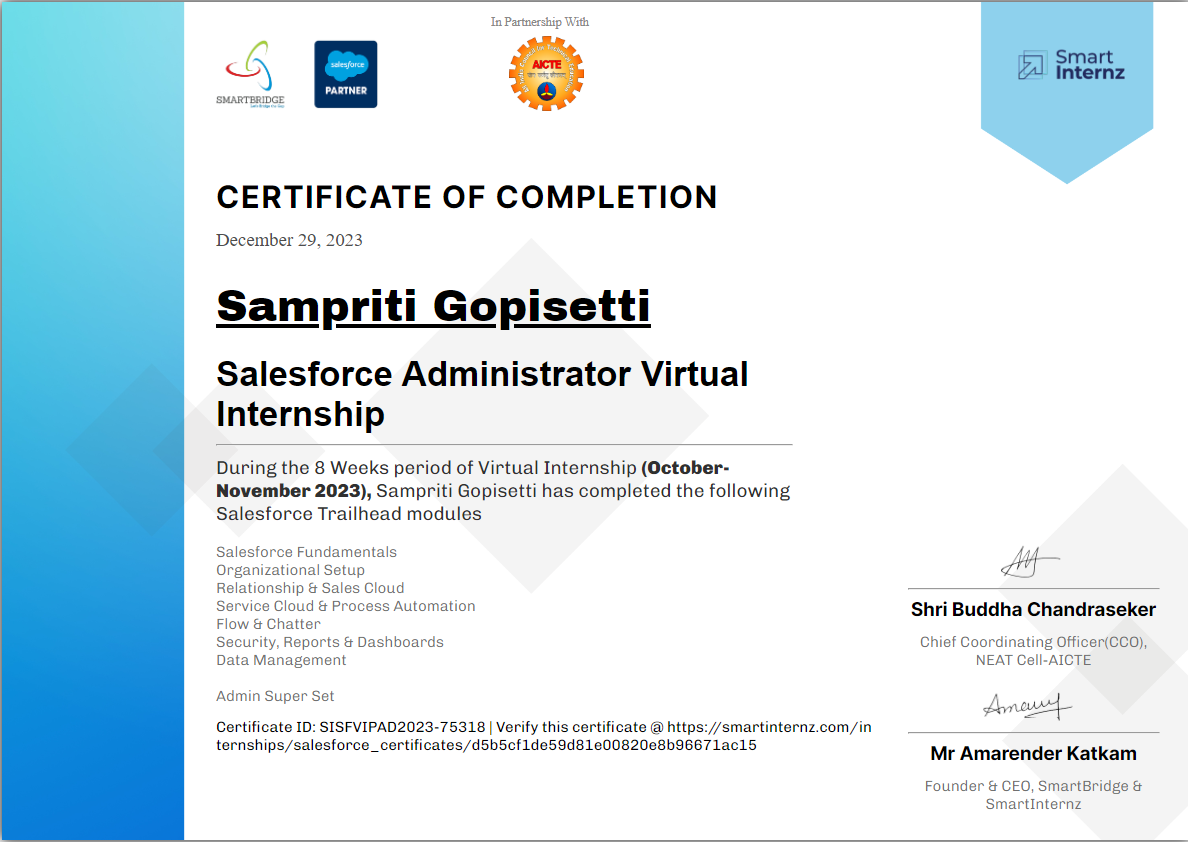Click the name Sampriti Gopisetti heading
This screenshot has height=842, width=1188.
[x=433, y=307]
